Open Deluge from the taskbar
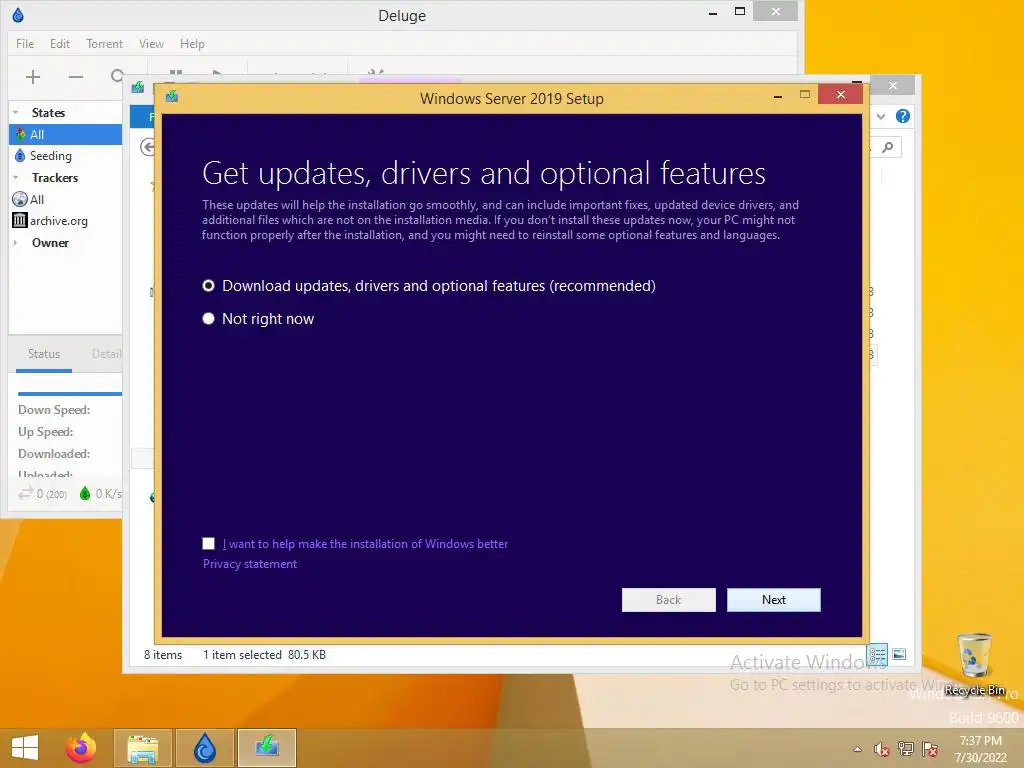The width and height of the screenshot is (1024, 768). tap(205, 748)
